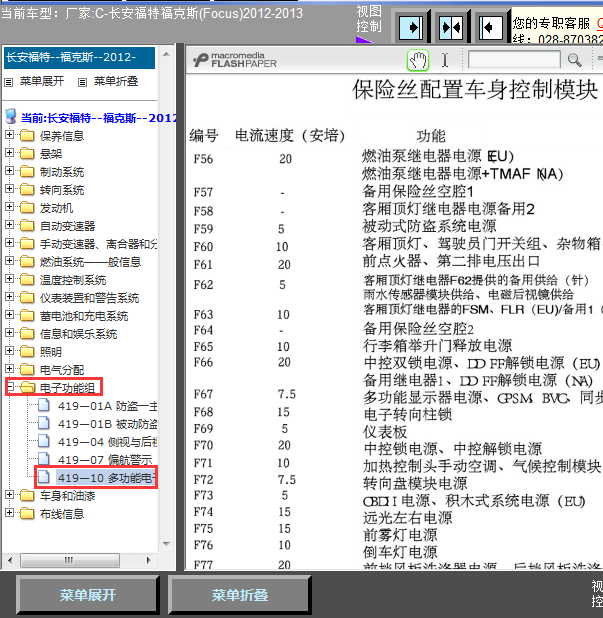Select the 仪表装置和警告系统 folder label
Viewport: 603px width, 618px height.
click(x=89, y=298)
